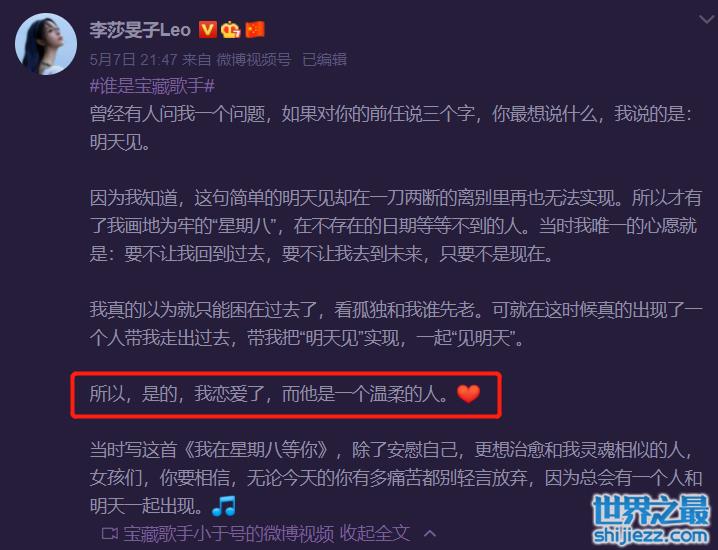Click the orange V verified badge

207,30
